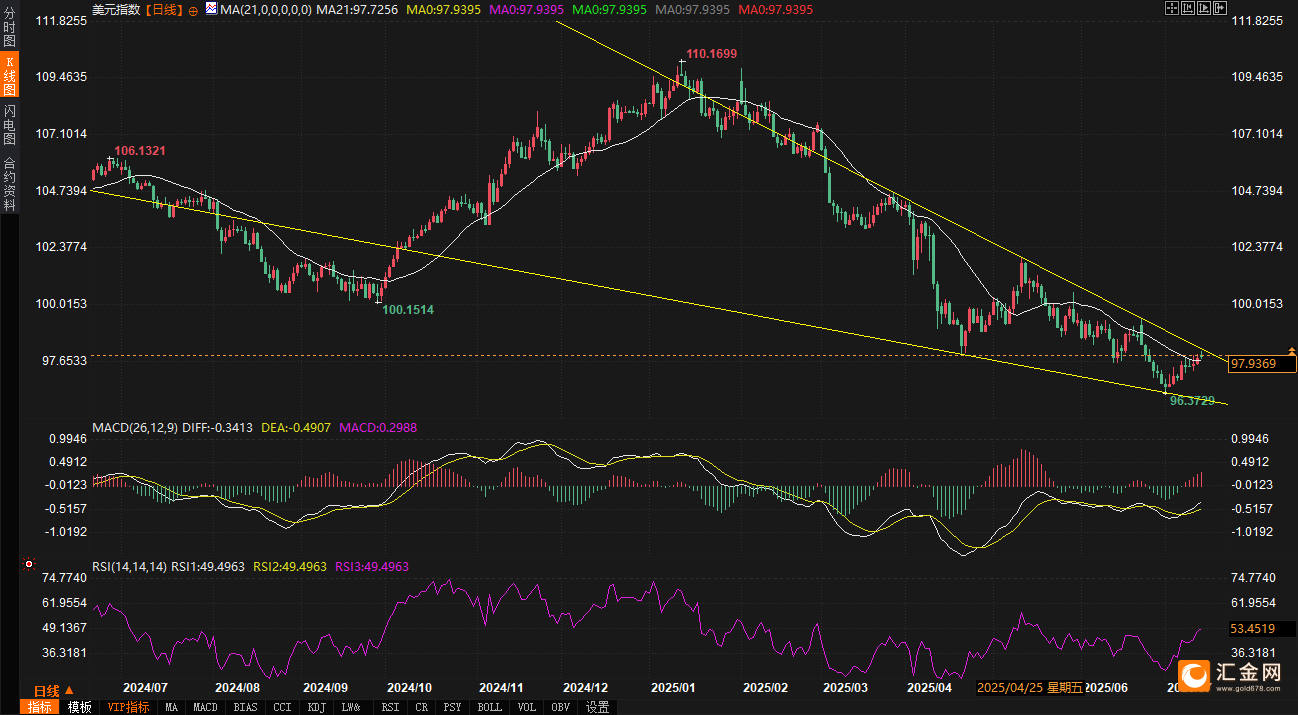Click the shrink-chart axis icon
Image resolution: width=1298 pixels, height=715 pixels.
[x=1188, y=8]
